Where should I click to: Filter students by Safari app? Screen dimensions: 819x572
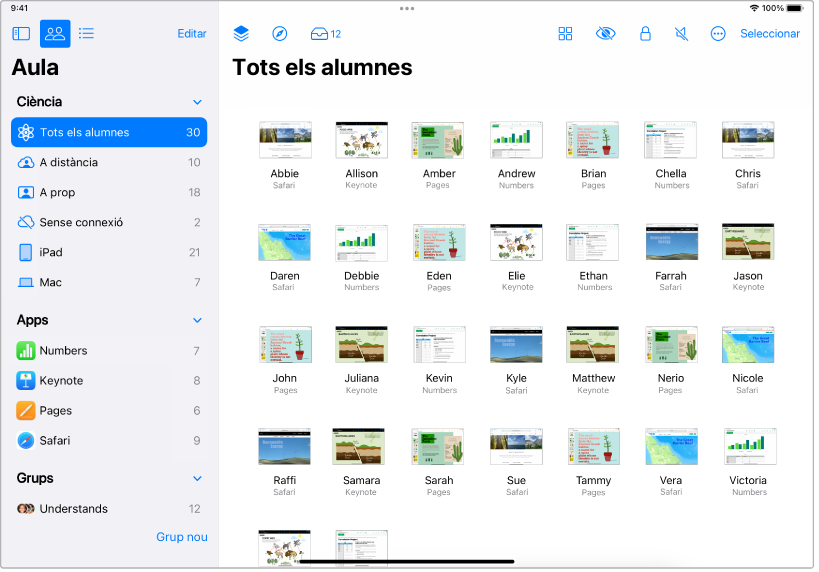tap(109, 441)
